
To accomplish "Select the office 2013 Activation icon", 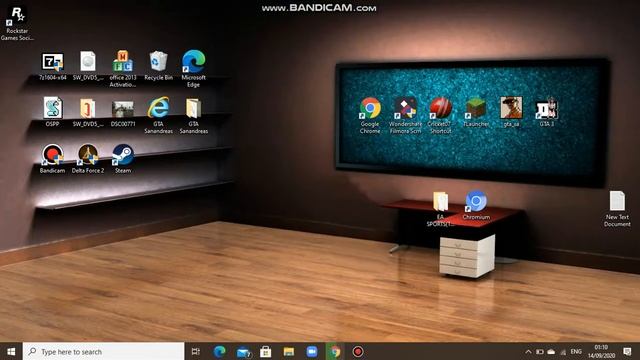I will [123, 69].
